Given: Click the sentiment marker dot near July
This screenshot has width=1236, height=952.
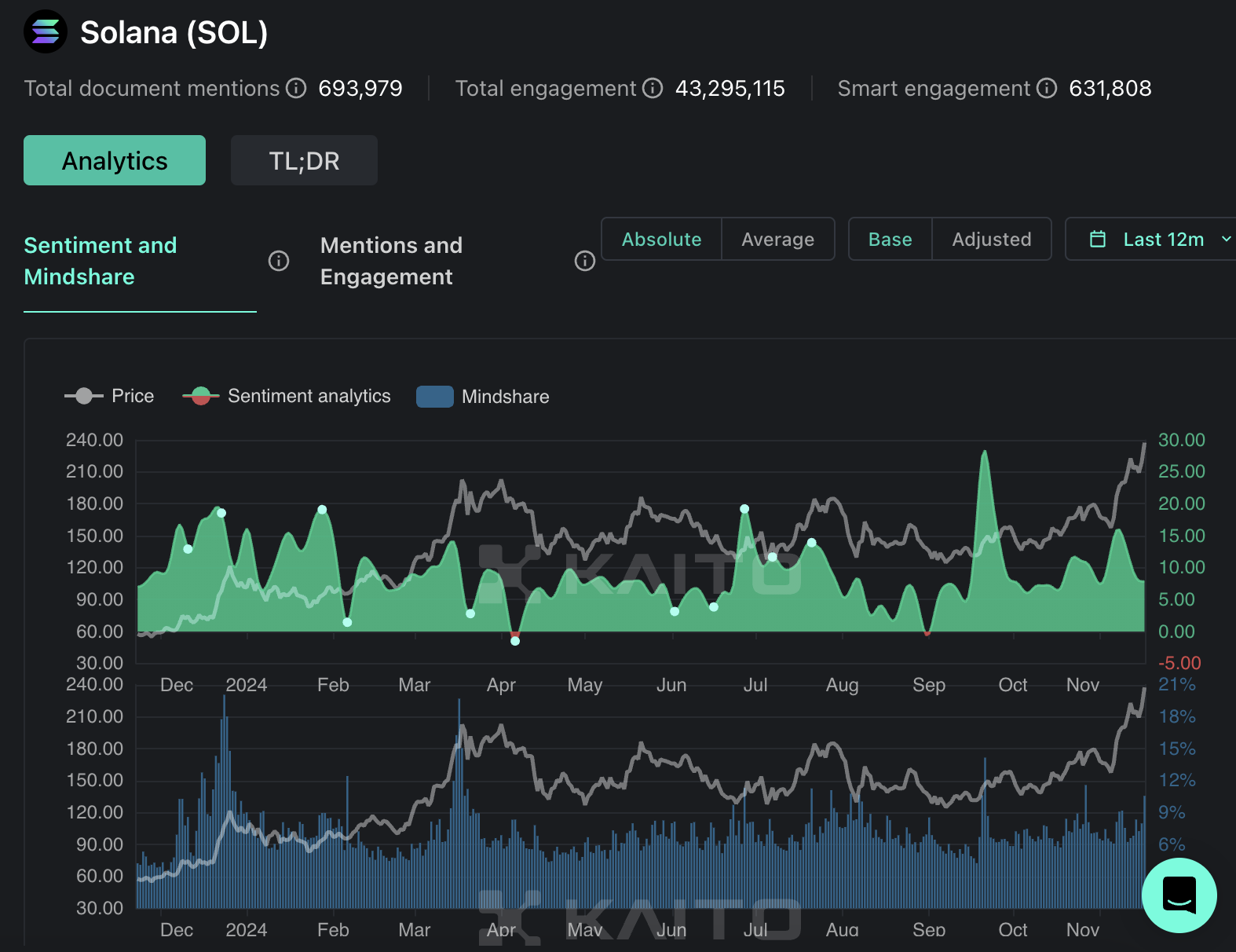Looking at the screenshot, I should tap(744, 509).
